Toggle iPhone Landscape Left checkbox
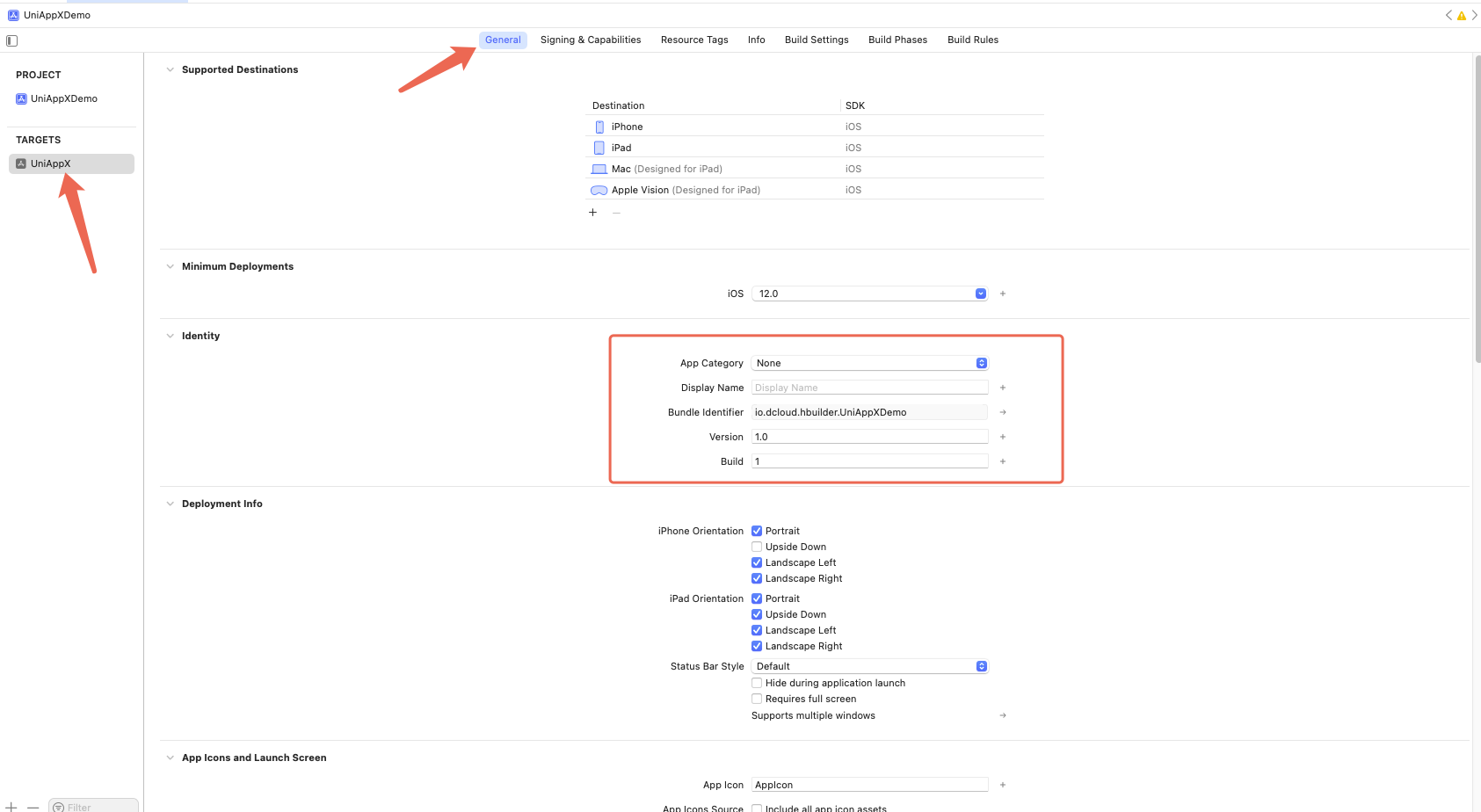 point(757,562)
